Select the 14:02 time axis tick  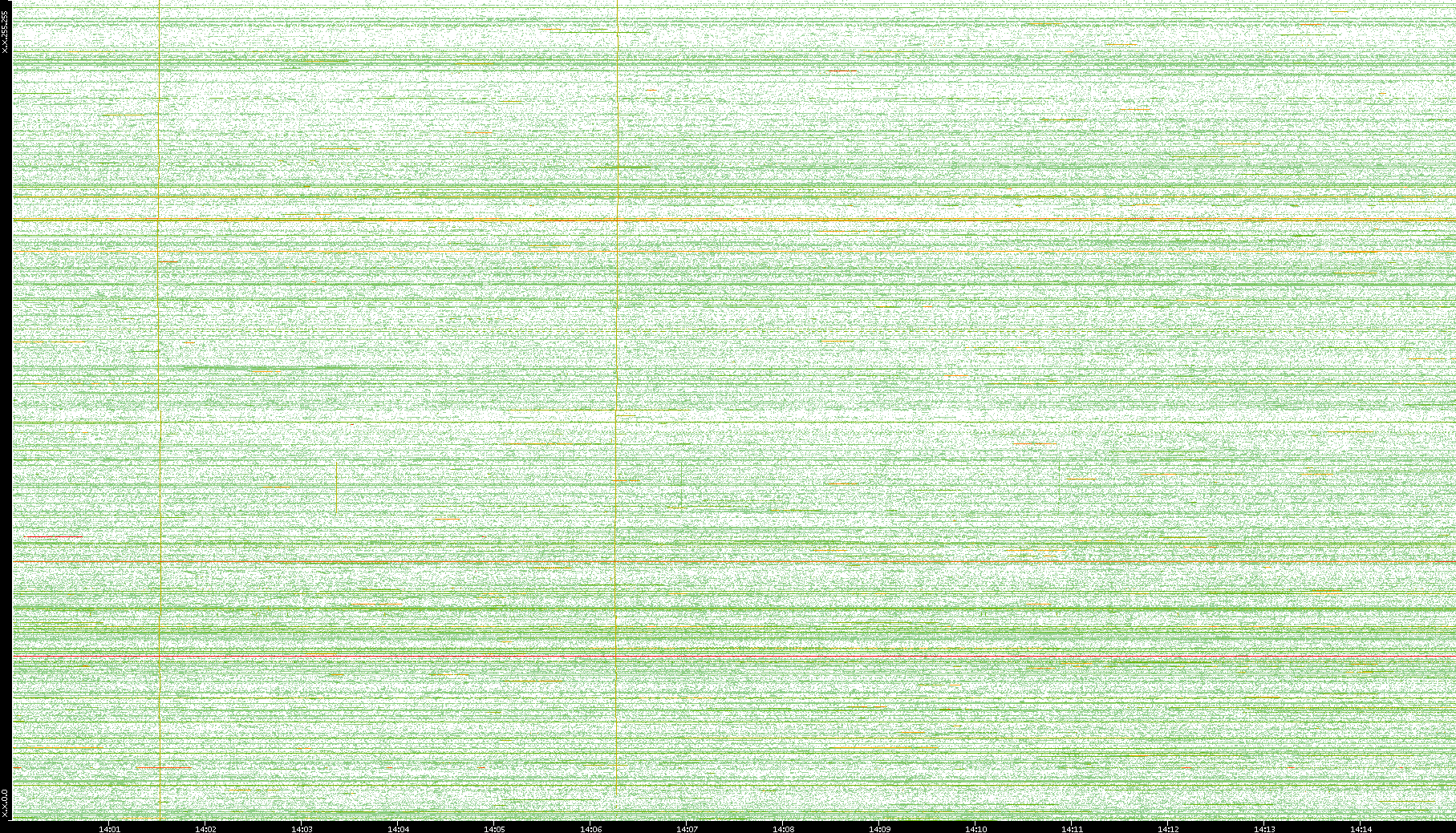tap(206, 828)
